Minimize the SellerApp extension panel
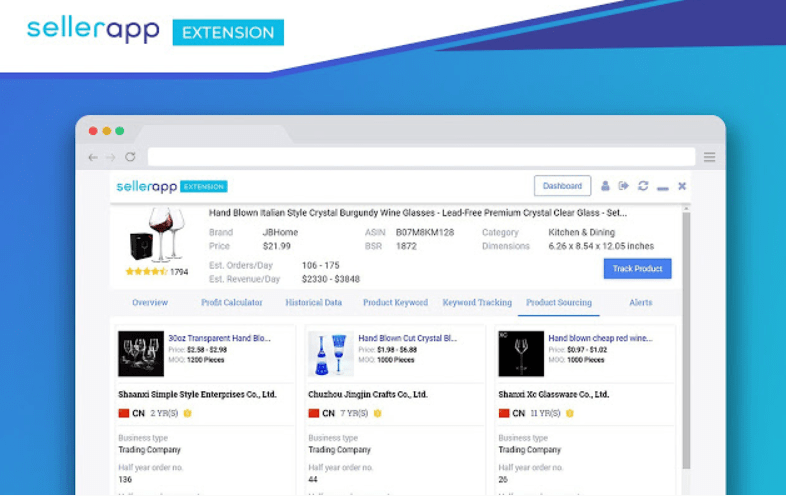This screenshot has height=496, width=786. 663,189
